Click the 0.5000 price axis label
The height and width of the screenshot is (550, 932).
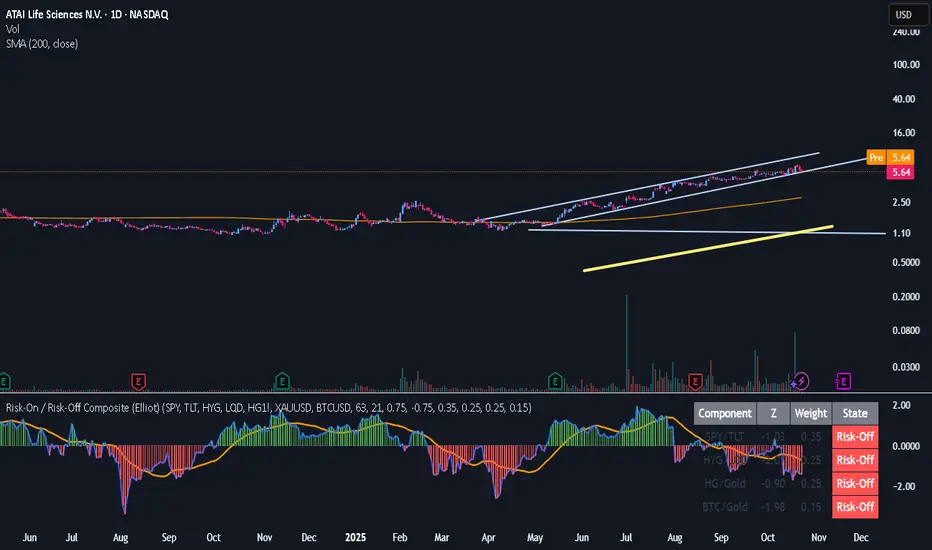(906, 262)
